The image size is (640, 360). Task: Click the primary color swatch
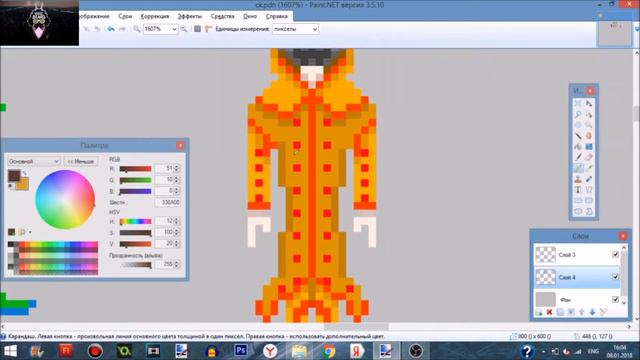click(13, 176)
